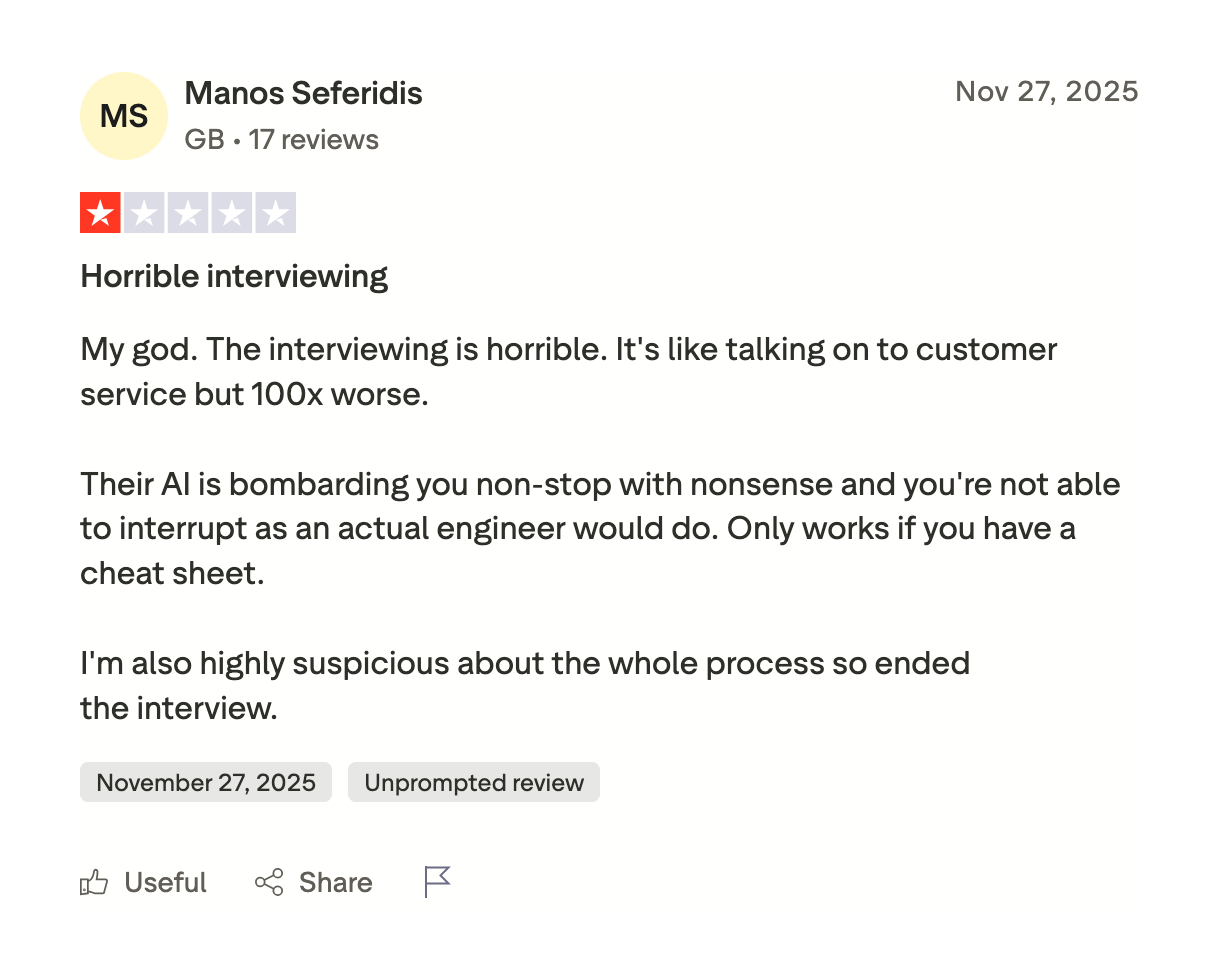
Task: View the reviewer's "17 reviews" count
Action: coord(314,139)
